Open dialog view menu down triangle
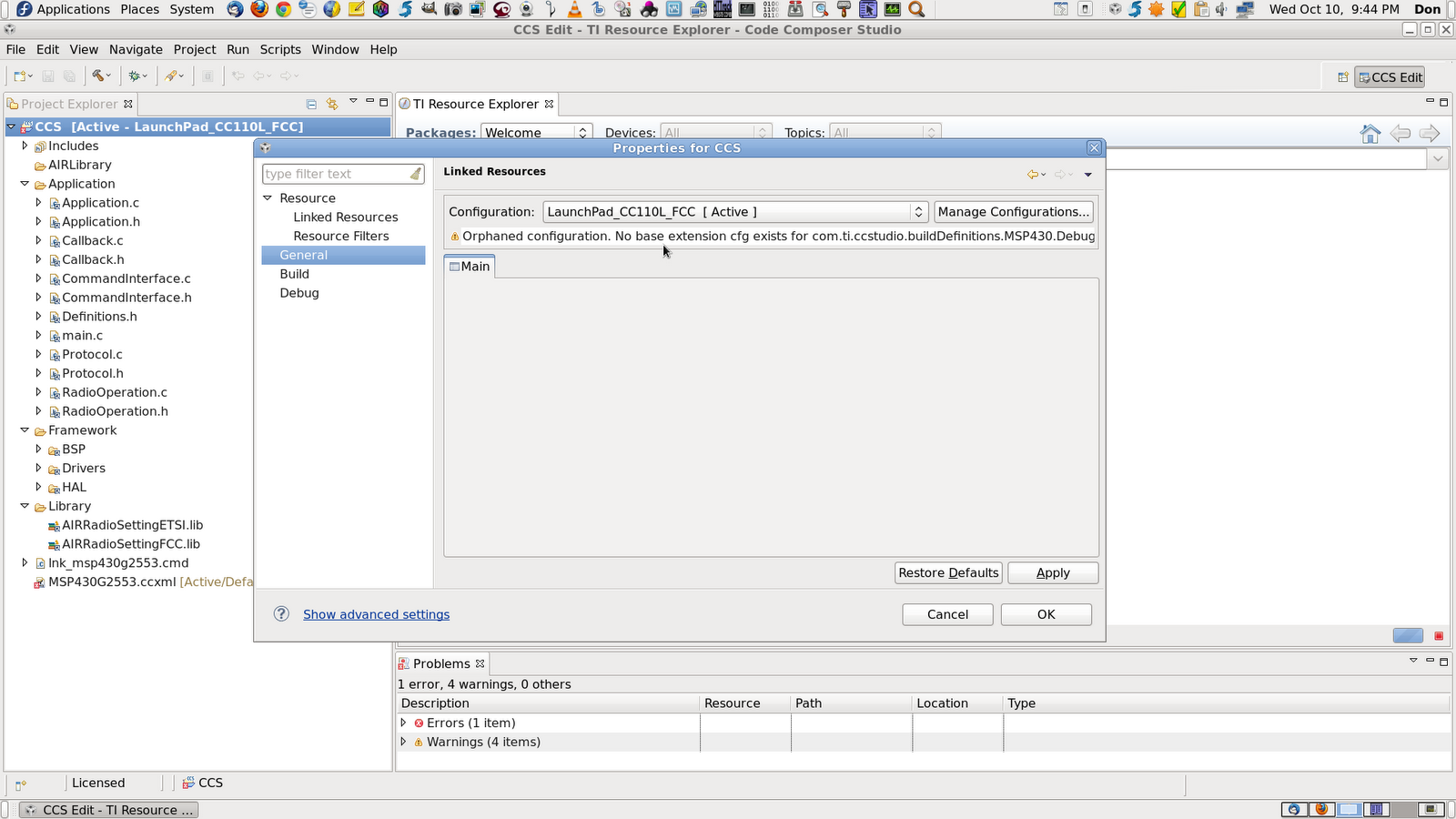The image size is (1456, 819). tap(1087, 175)
